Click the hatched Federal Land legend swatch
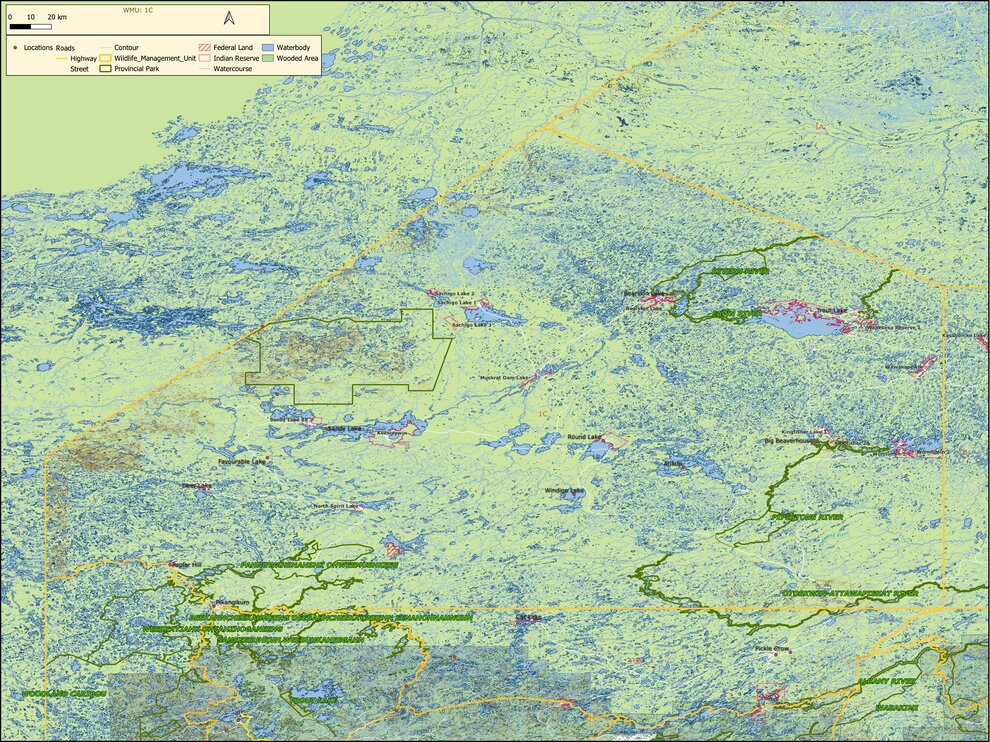 click(205, 47)
